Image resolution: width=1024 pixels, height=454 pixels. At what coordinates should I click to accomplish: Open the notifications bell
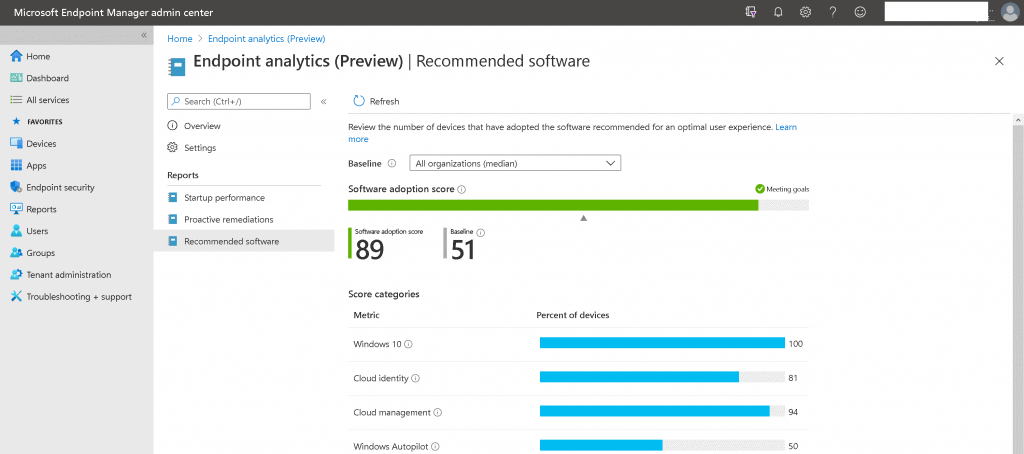(x=778, y=12)
